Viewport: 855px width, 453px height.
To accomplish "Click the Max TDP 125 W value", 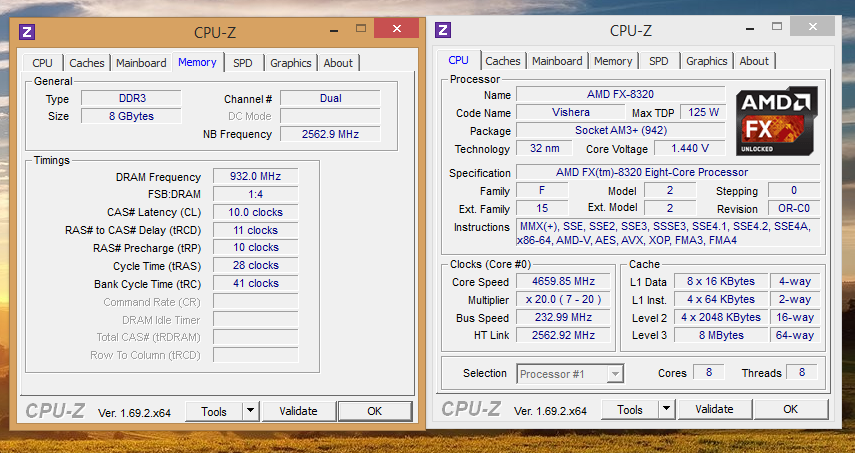I will pos(703,112).
